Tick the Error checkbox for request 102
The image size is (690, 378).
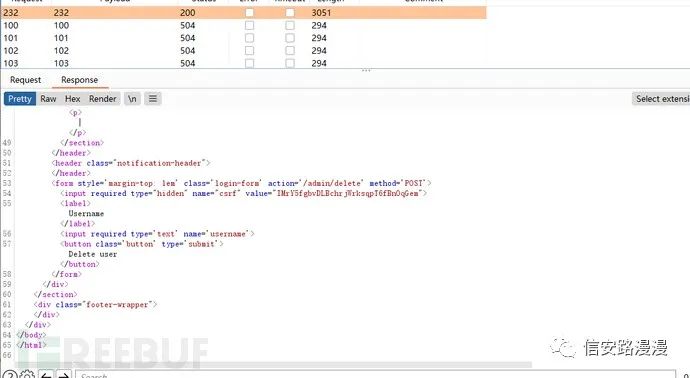point(250,51)
